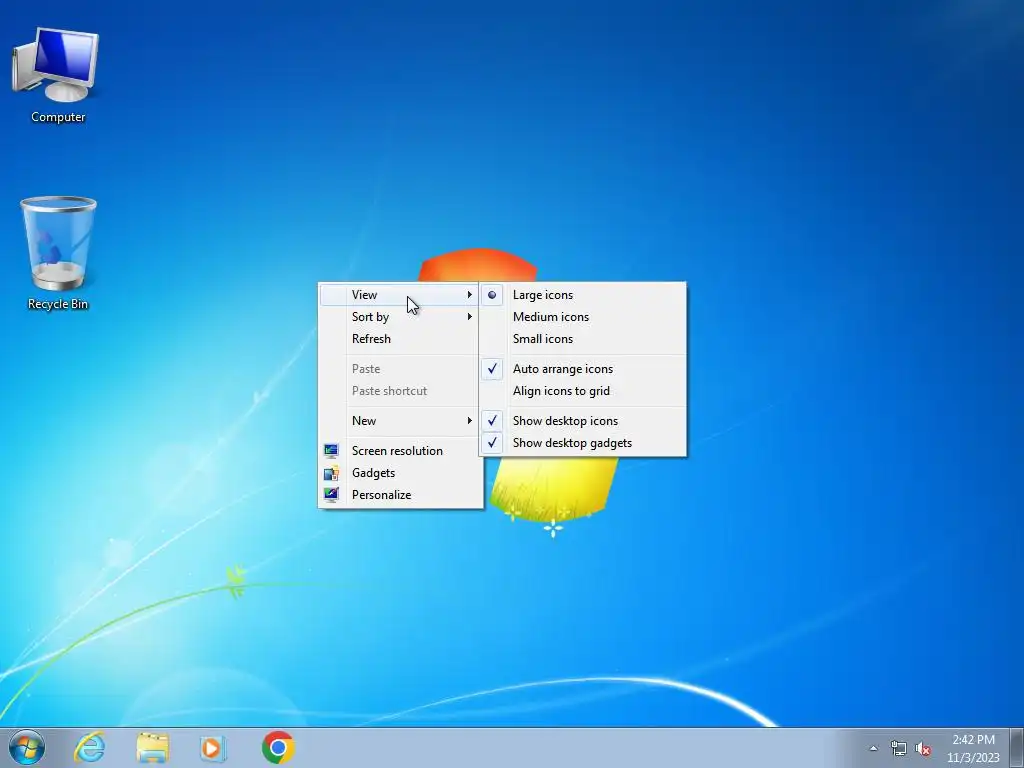Switch to Medium icons view
This screenshot has height=768, width=1024.
(583, 317)
